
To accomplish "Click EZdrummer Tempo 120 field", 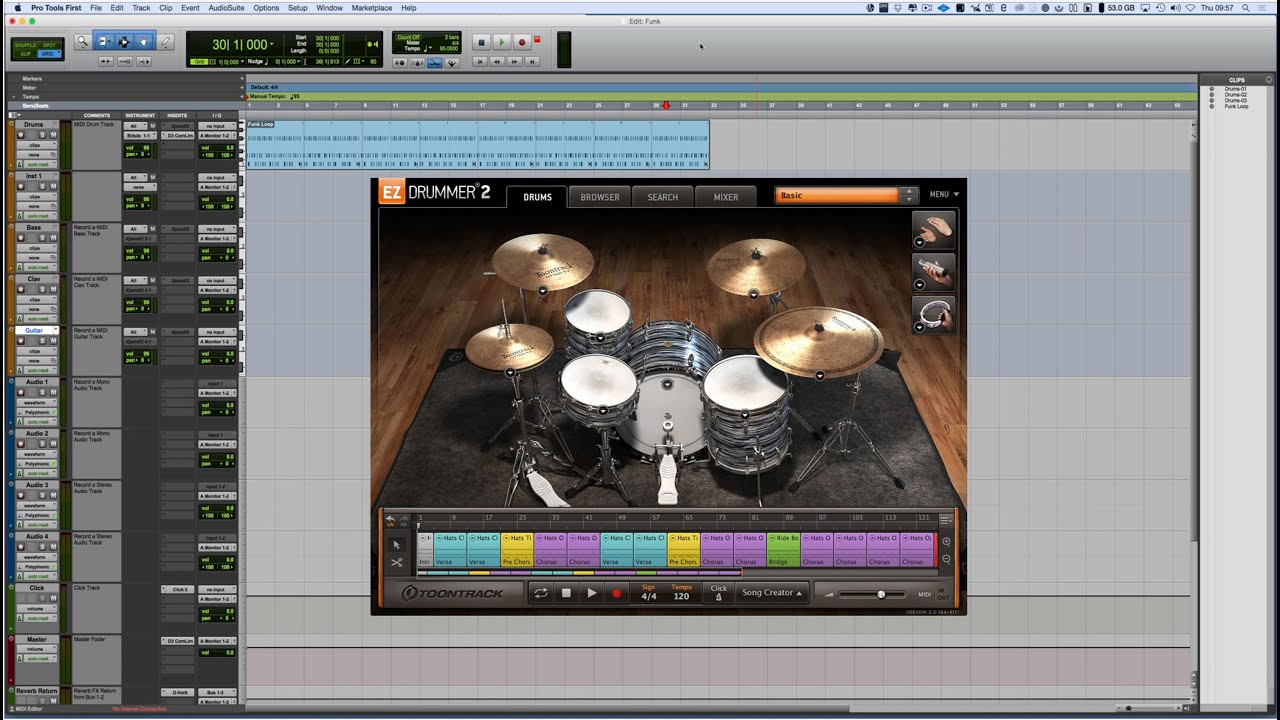I will (x=681, y=593).
